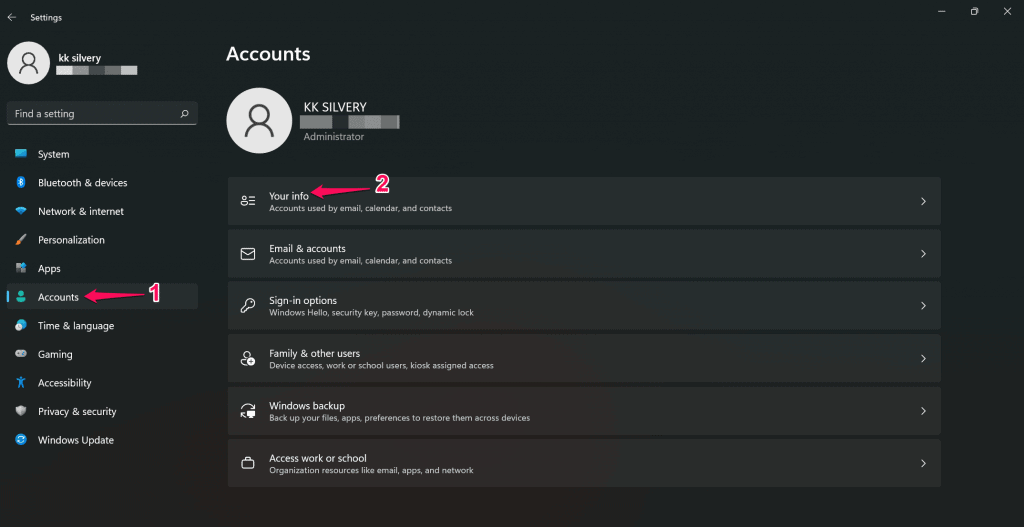1024x527 pixels.
Task: Click the System monitor icon
Action: (21, 153)
